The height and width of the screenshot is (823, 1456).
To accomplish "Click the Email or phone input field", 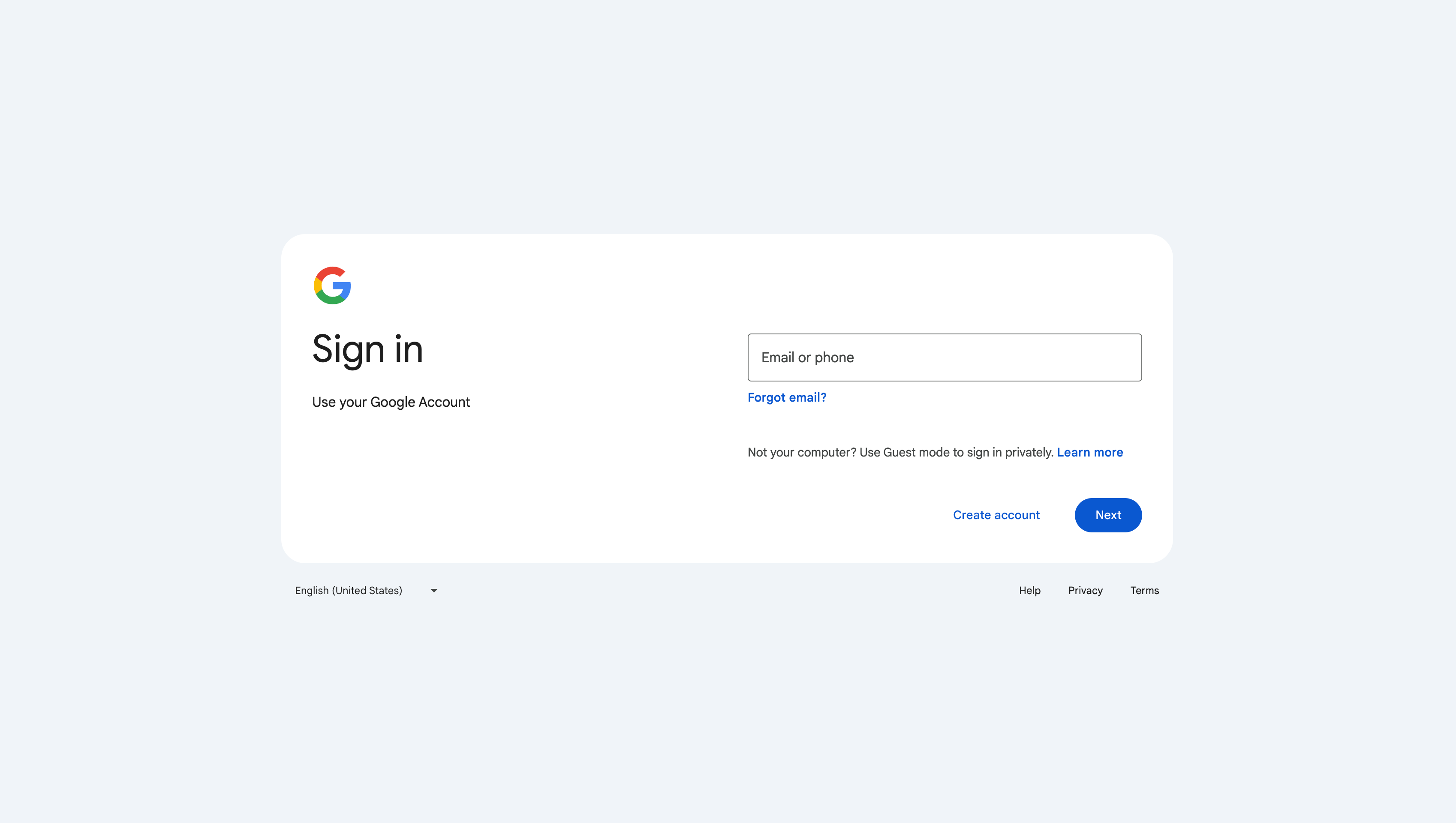I will [x=944, y=357].
